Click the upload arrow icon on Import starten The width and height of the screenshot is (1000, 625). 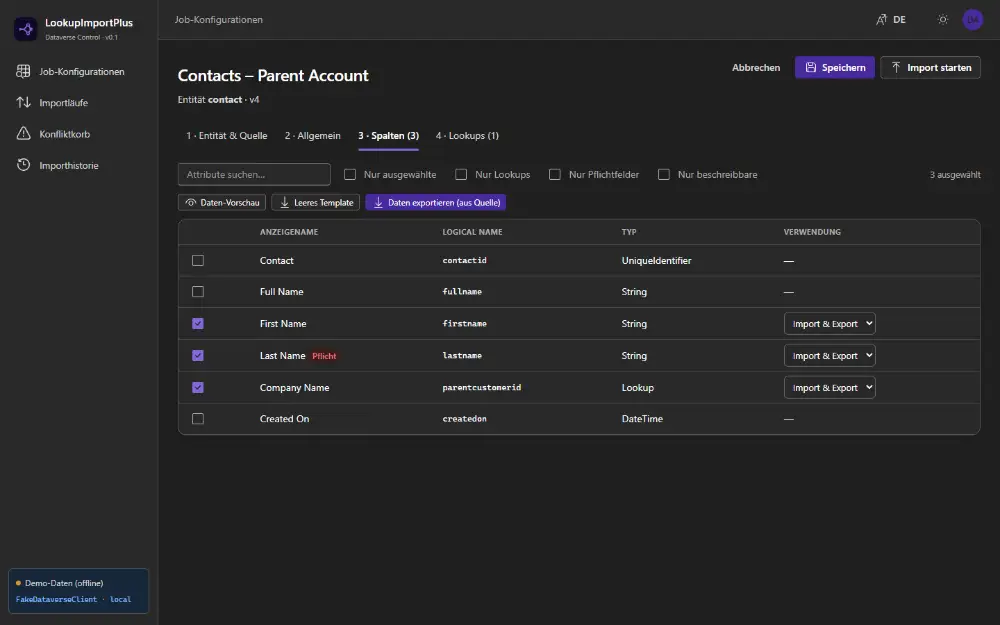click(896, 67)
